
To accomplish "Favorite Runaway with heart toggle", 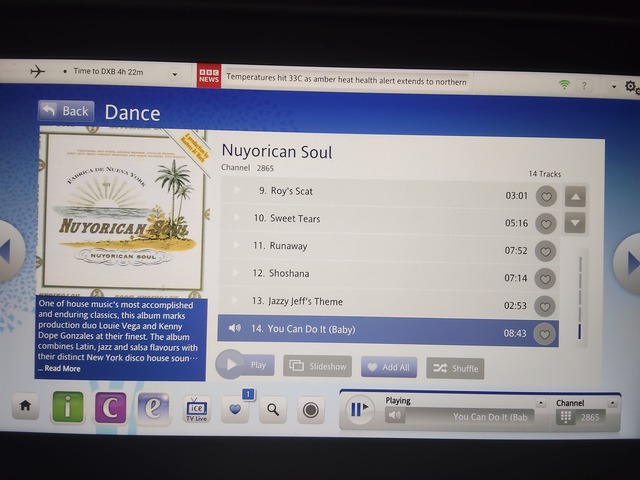I will pyautogui.click(x=545, y=252).
